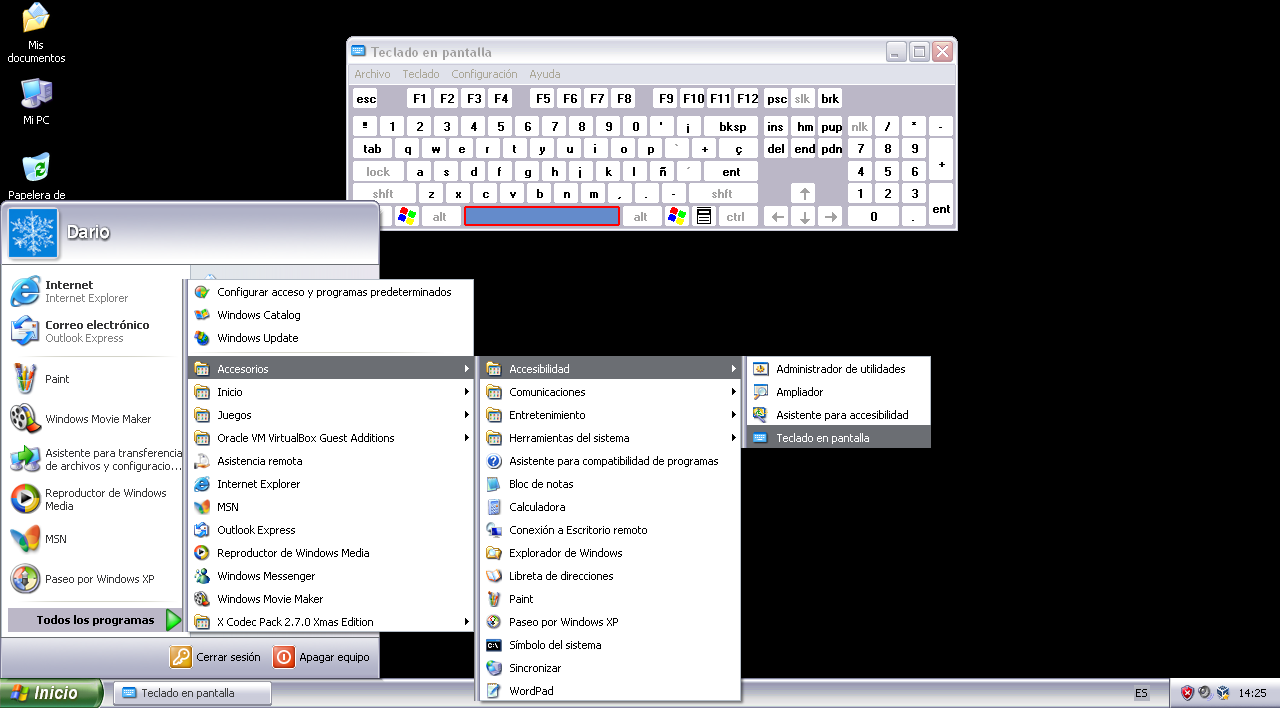Toggle the left shft key

point(383,194)
